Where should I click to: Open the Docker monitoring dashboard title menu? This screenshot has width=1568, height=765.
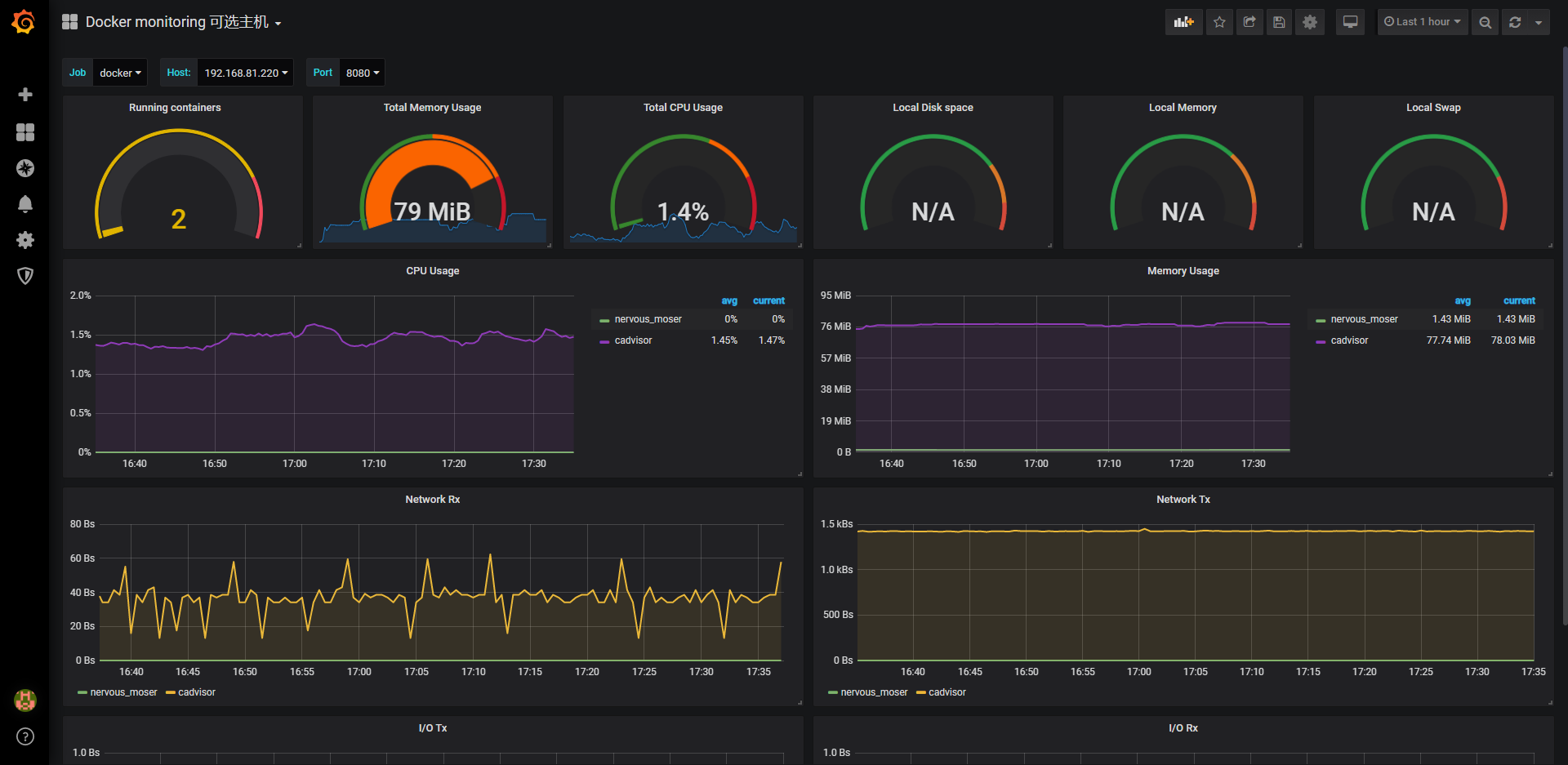(x=181, y=22)
